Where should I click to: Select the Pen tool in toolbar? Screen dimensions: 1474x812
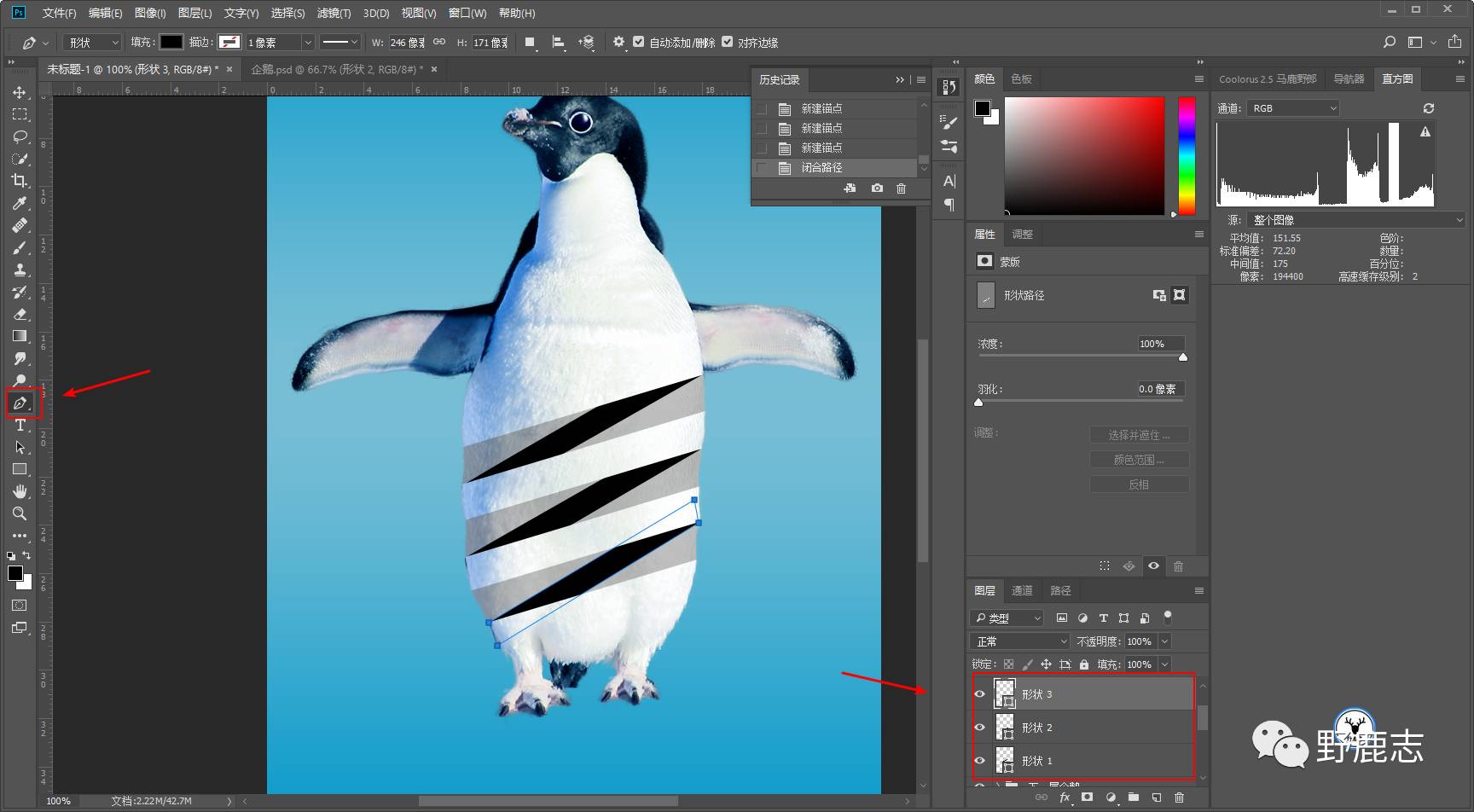coord(20,403)
